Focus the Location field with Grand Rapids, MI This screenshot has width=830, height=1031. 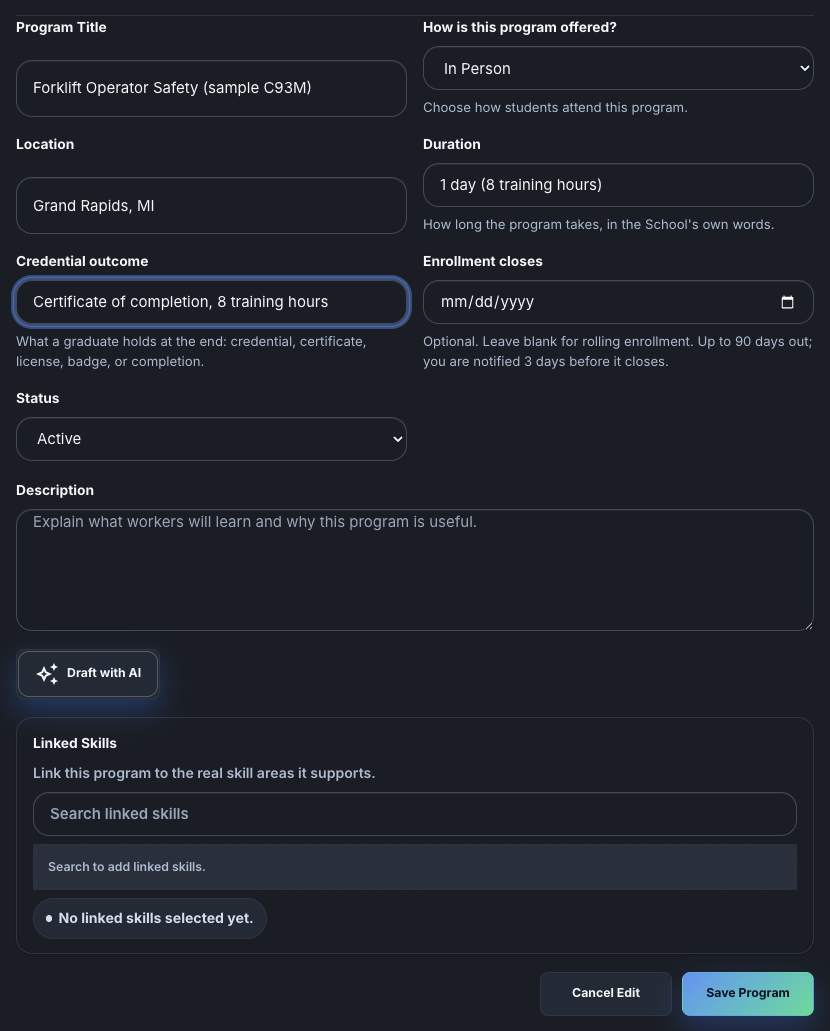pos(211,205)
